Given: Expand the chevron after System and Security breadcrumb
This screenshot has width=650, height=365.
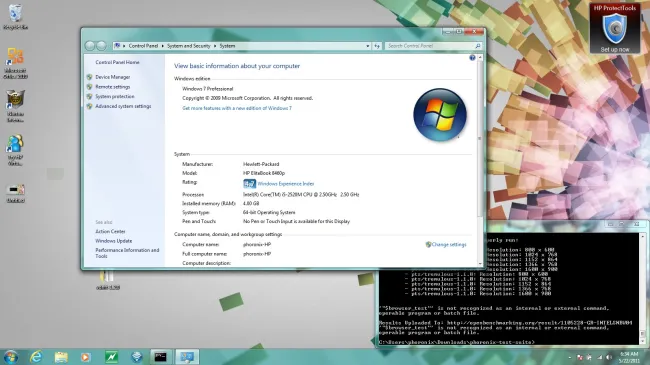Looking at the screenshot, I should coord(215,46).
